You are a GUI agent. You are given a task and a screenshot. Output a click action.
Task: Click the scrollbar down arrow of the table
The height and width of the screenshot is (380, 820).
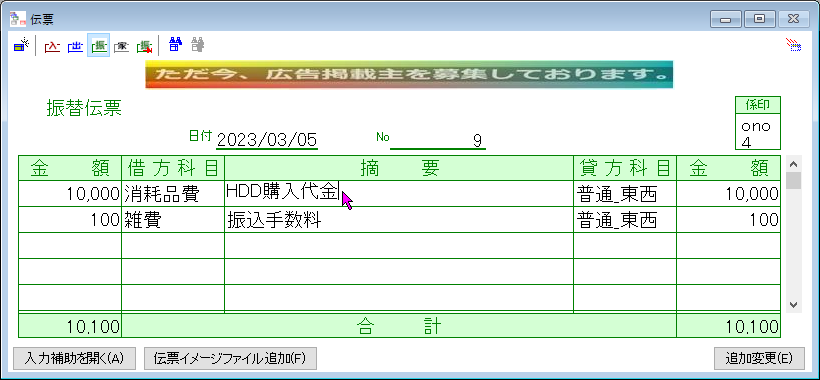(x=793, y=304)
